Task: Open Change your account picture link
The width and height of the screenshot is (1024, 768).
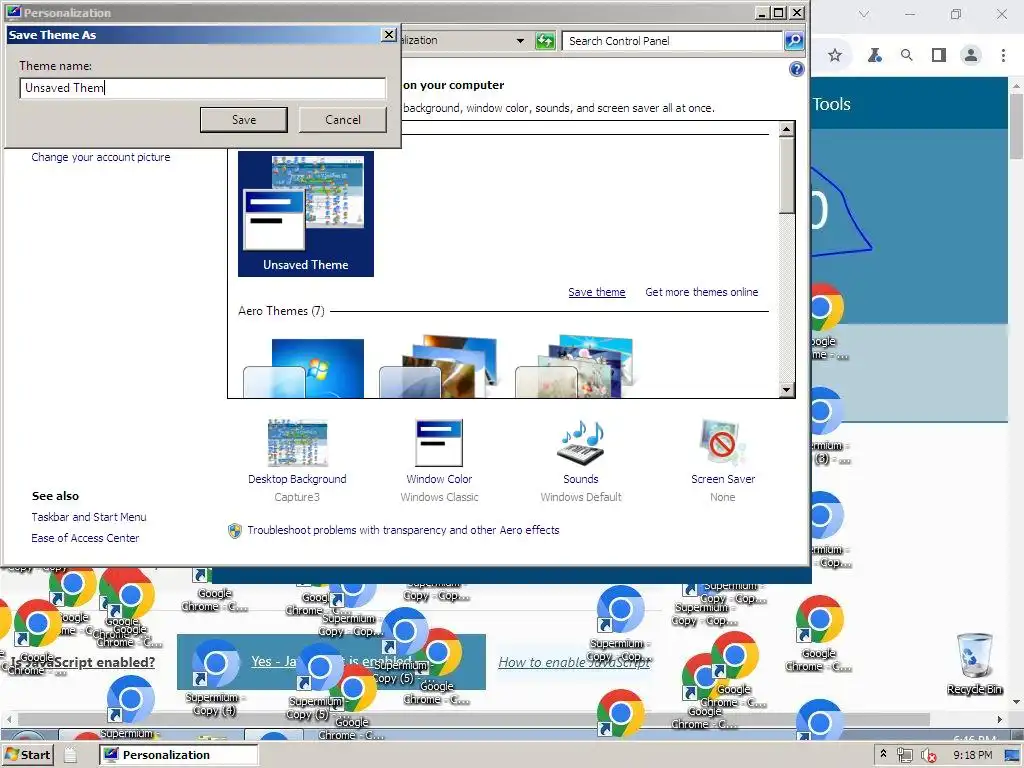Action: click(x=101, y=157)
